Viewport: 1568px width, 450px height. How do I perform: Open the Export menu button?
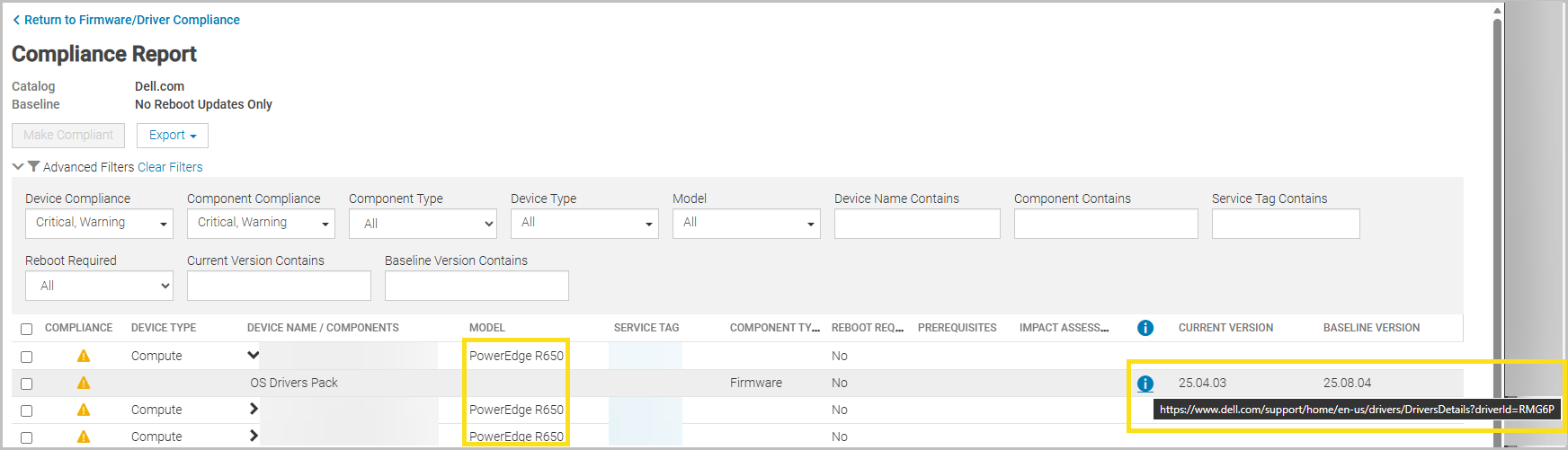point(173,136)
